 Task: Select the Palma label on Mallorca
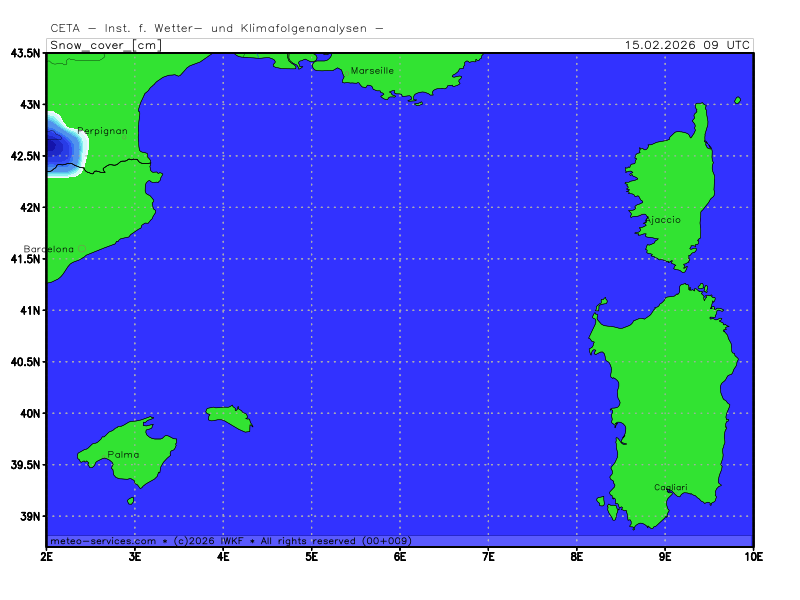coord(123,455)
